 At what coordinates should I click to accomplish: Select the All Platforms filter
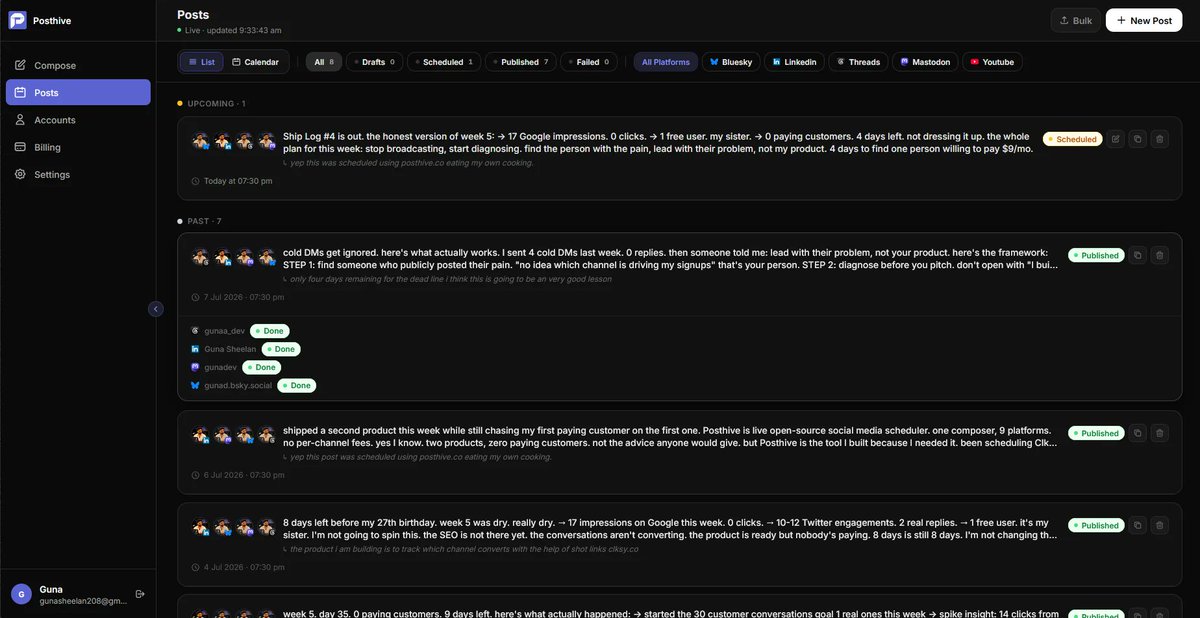[x=666, y=62]
